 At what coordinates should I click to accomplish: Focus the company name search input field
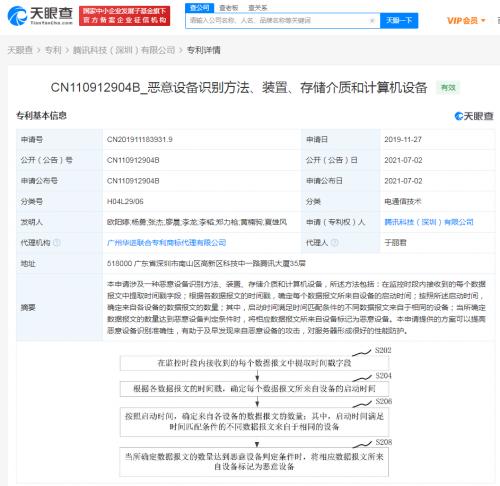click(x=278, y=21)
